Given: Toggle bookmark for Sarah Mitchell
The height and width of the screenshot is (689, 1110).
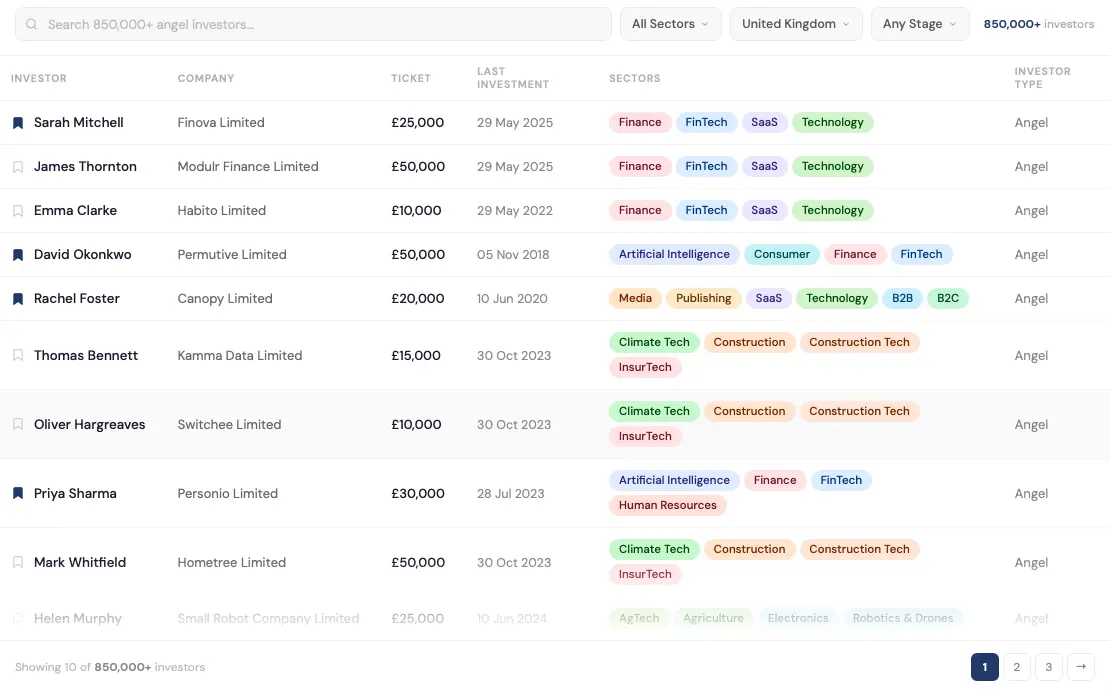Looking at the screenshot, I should pyautogui.click(x=18, y=123).
